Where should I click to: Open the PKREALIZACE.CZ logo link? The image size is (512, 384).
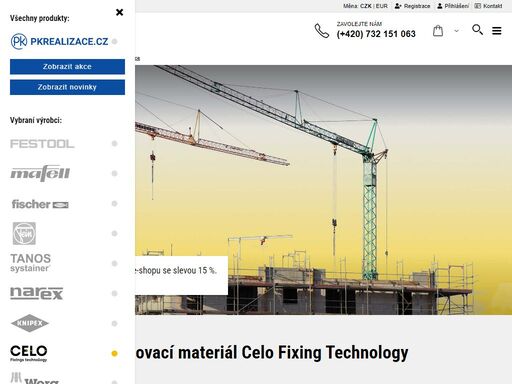(59, 41)
